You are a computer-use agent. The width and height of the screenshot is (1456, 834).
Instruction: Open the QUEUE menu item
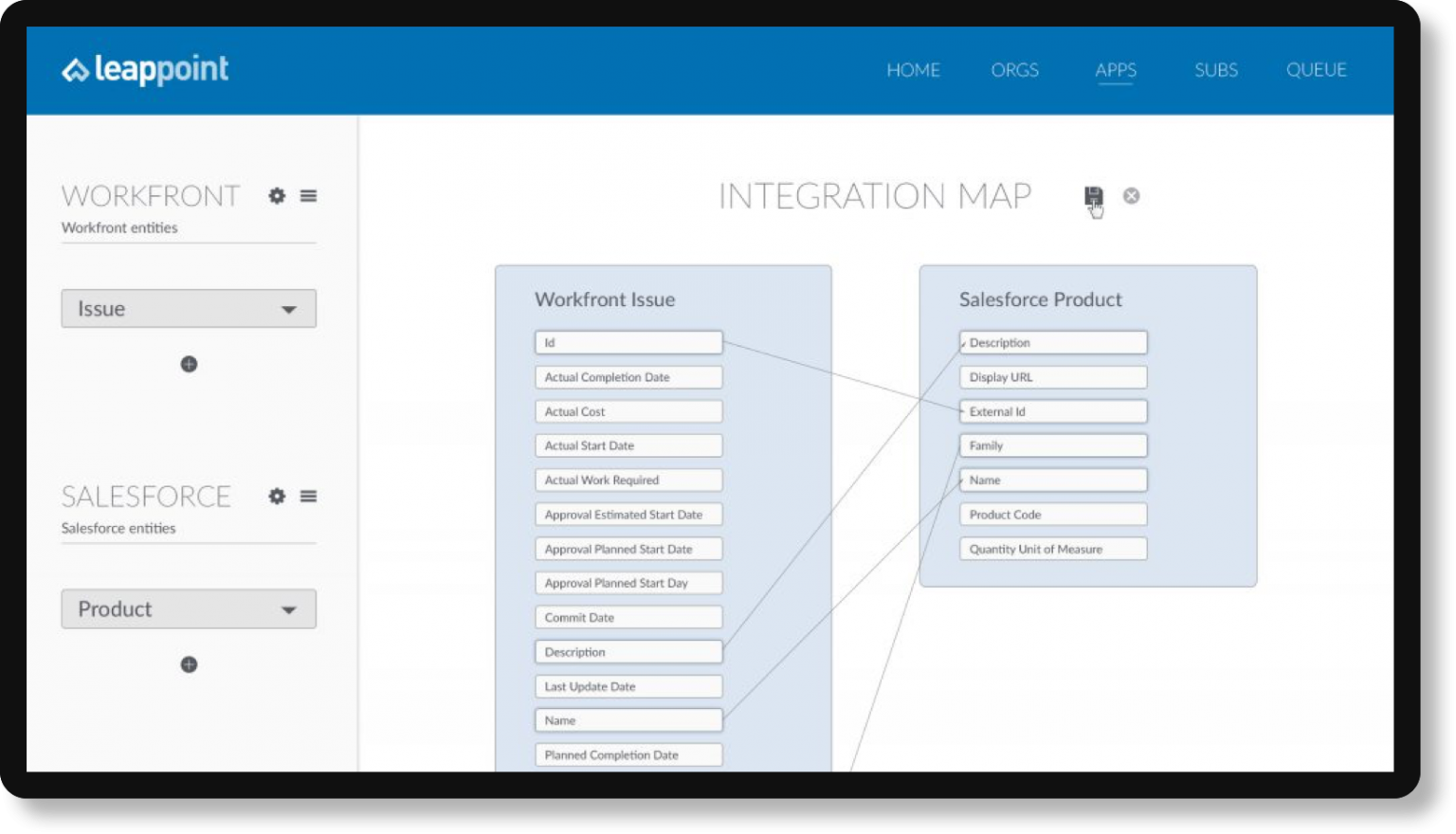pyautogui.click(x=1316, y=70)
